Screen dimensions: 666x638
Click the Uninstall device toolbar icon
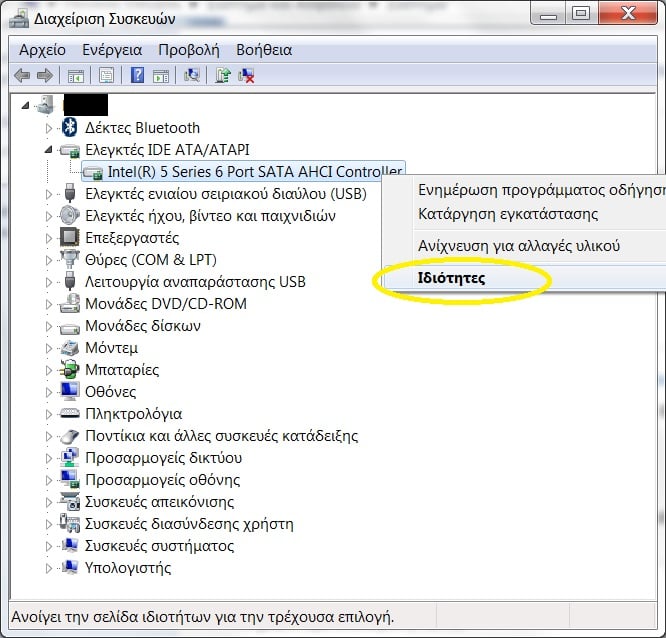246,76
